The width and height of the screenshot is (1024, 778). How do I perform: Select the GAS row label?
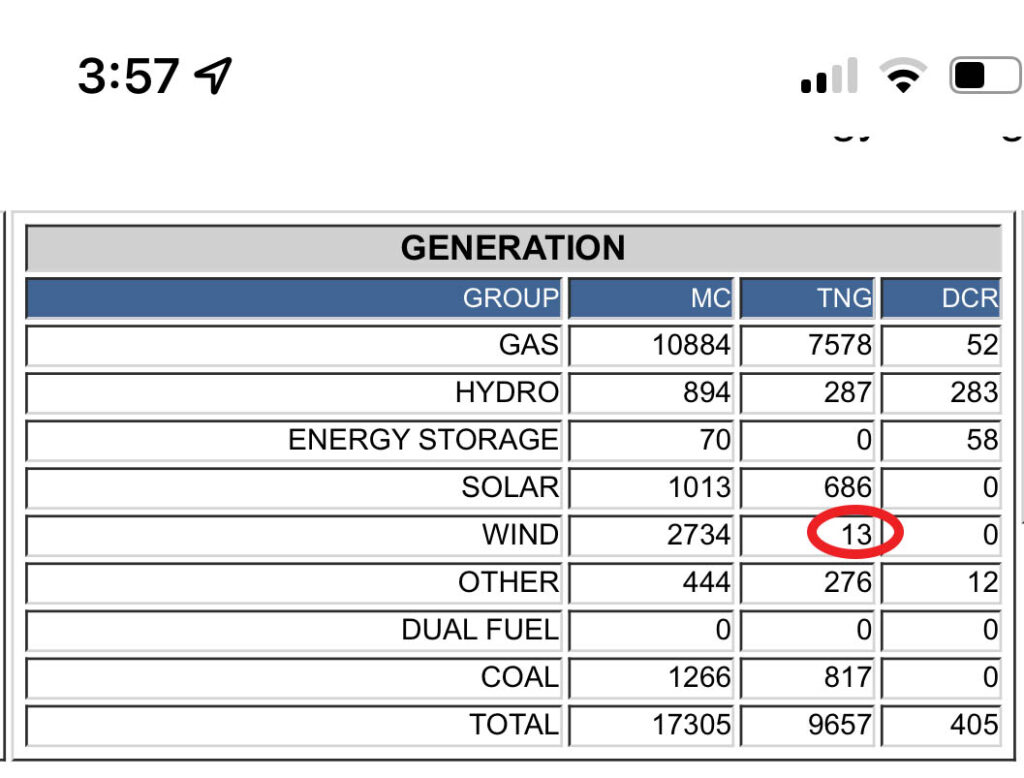pos(528,345)
